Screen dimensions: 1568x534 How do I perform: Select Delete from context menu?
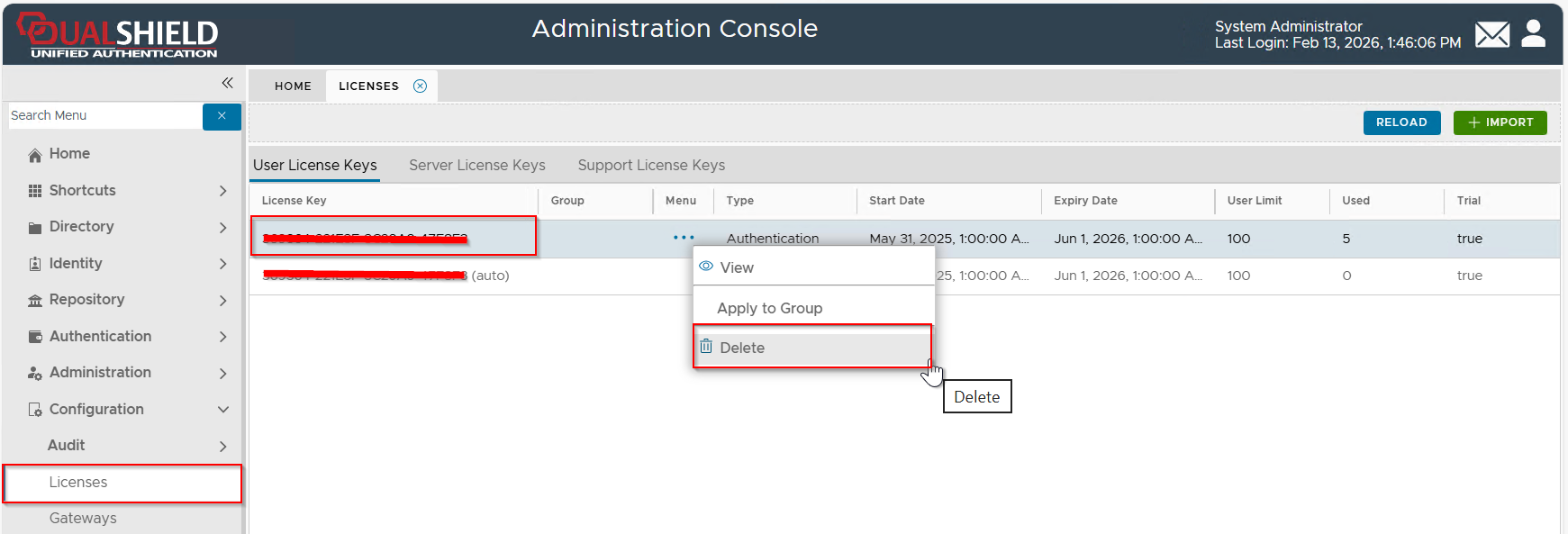coord(742,348)
